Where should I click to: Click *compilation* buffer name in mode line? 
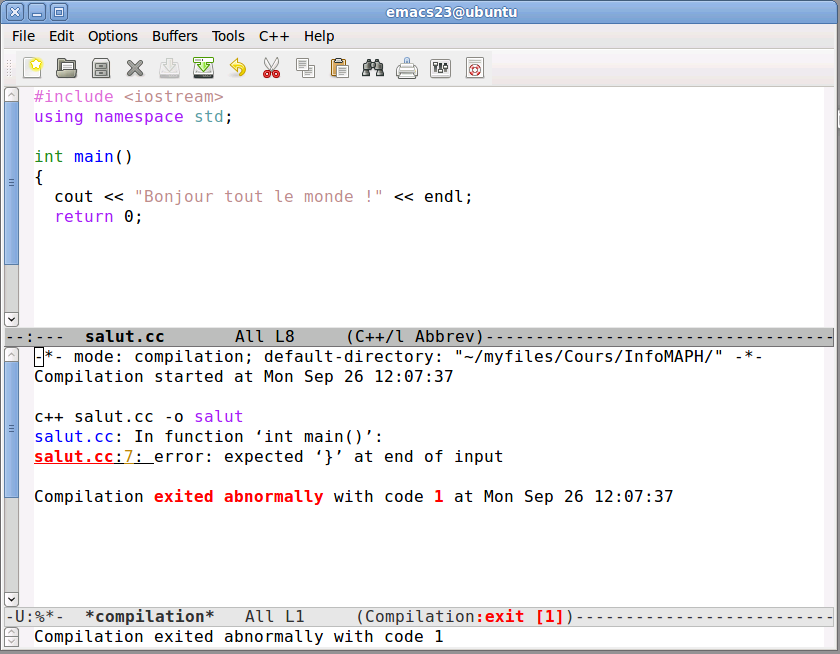click(149, 617)
